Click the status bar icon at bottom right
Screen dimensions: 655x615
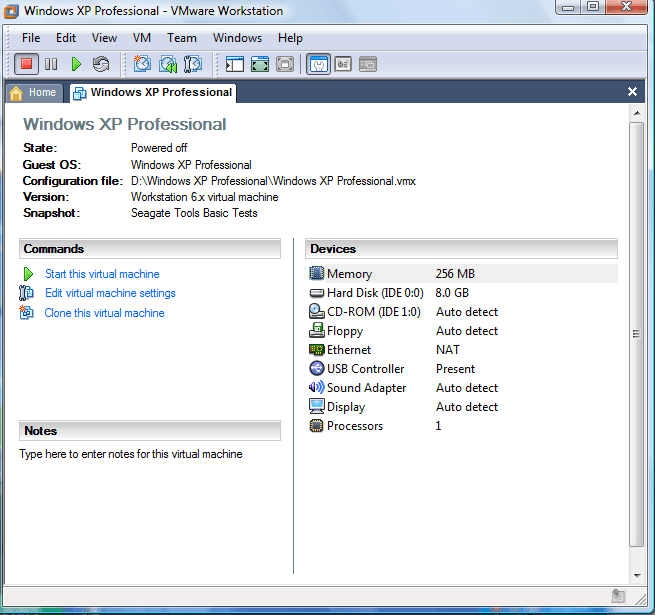coord(618,596)
